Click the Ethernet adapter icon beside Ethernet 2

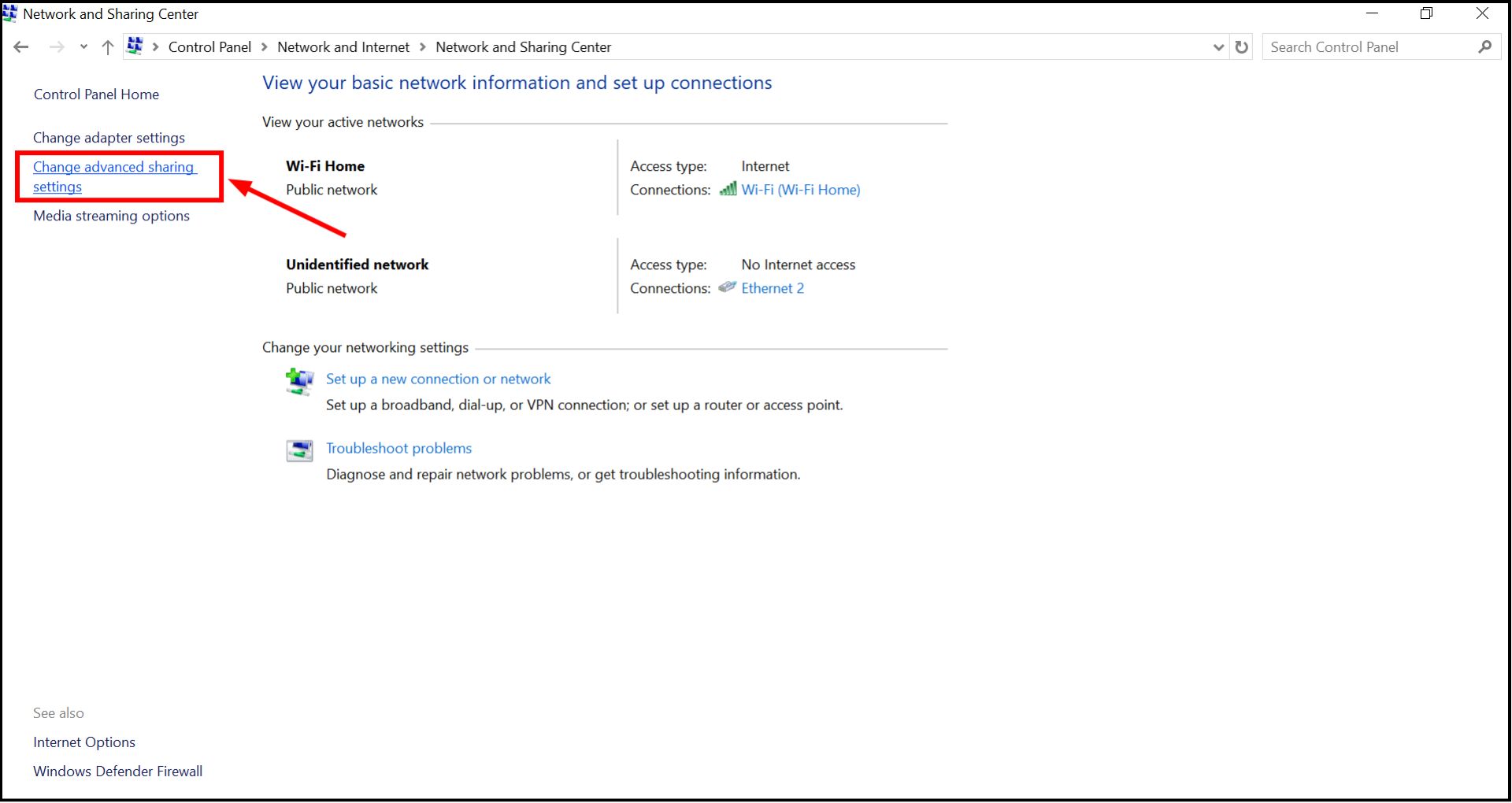pyautogui.click(x=727, y=287)
